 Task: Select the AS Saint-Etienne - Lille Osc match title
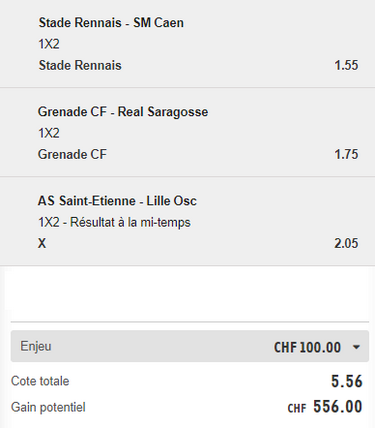pos(117,201)
